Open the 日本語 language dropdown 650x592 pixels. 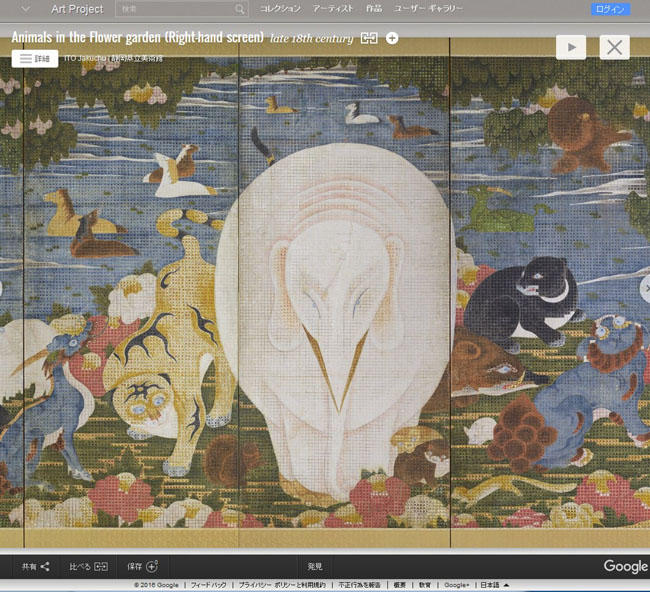[493, 585]
